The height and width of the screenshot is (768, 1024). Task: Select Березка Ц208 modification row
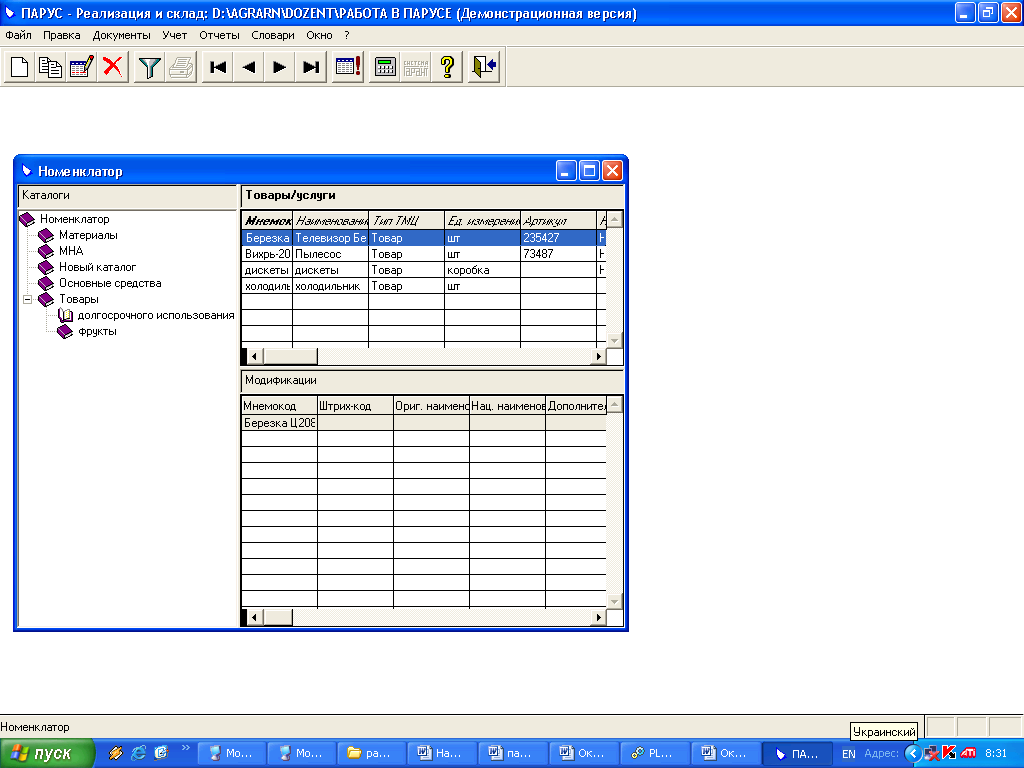(x=424, y=423)
